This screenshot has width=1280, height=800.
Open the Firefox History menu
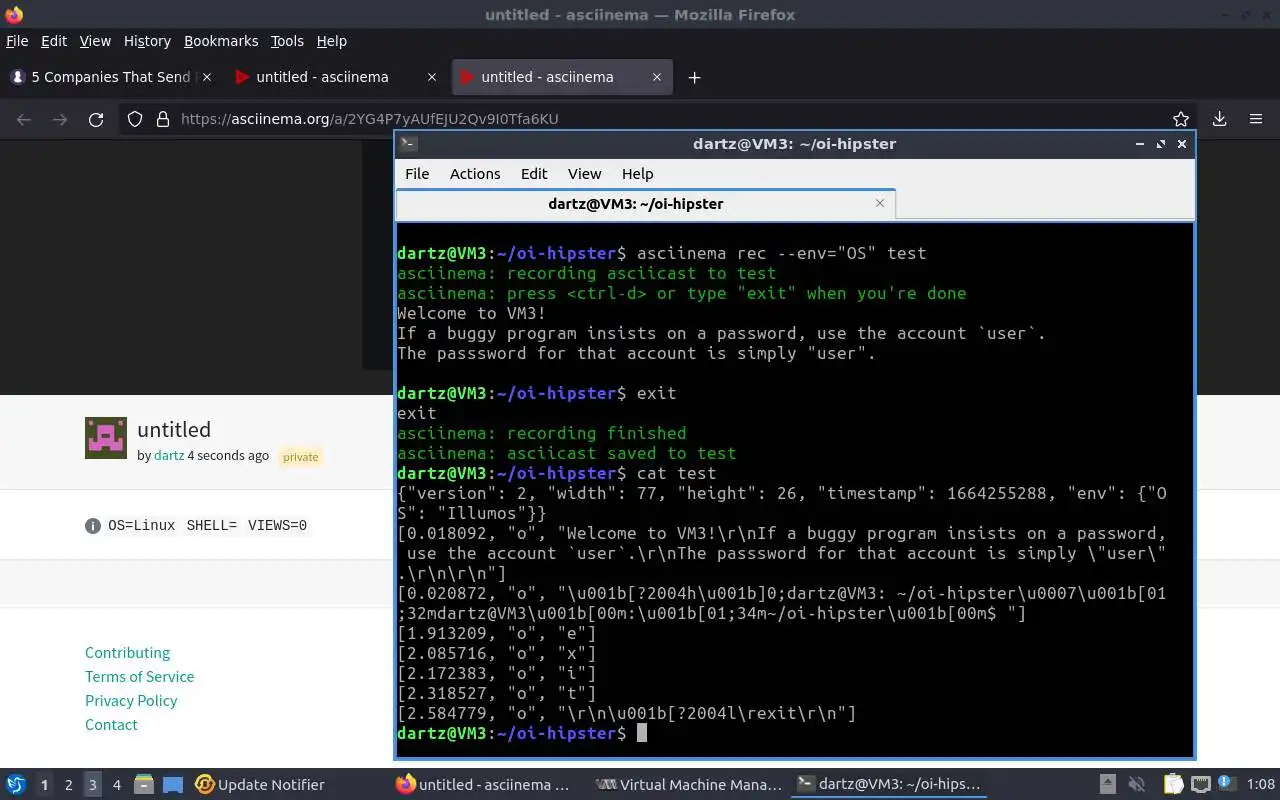click(147, 41)
